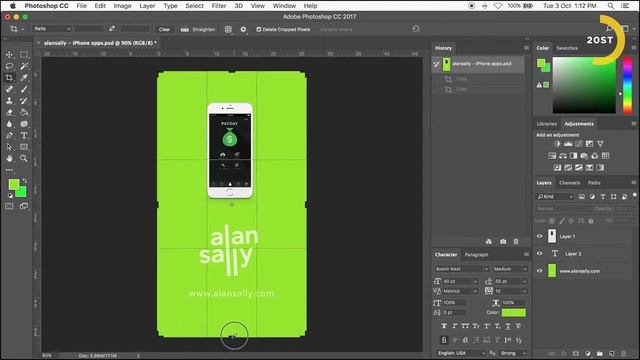This screenshot has width=640, height=360.
Task: Click the Character text color swatch
Action: 513,313
